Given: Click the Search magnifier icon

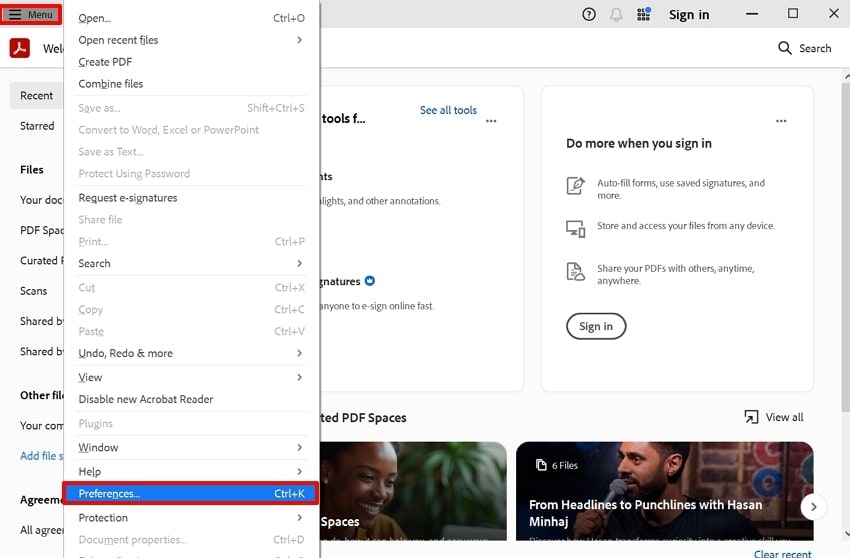Looking at the screenshot, I should pos(784,48).
